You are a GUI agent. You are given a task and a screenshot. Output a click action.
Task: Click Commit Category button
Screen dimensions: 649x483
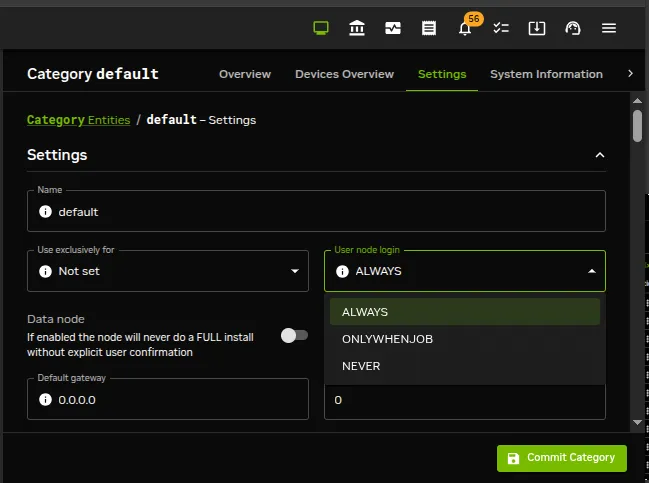562,458
